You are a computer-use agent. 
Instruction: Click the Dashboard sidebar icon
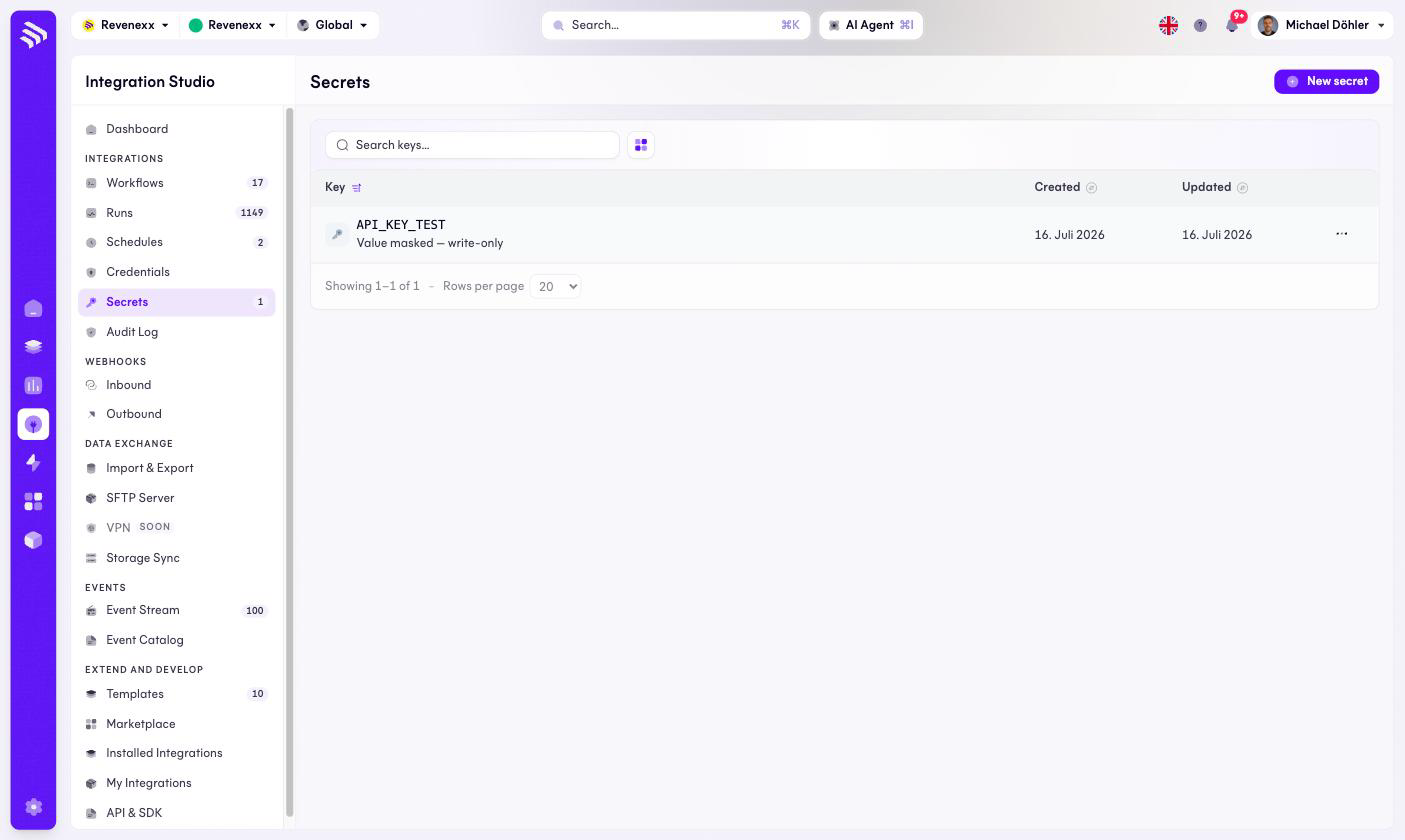click(x=91, y=129)
